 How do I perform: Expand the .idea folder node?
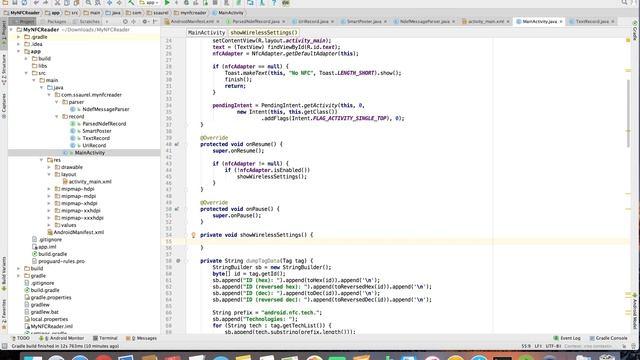tap(19, 44)
